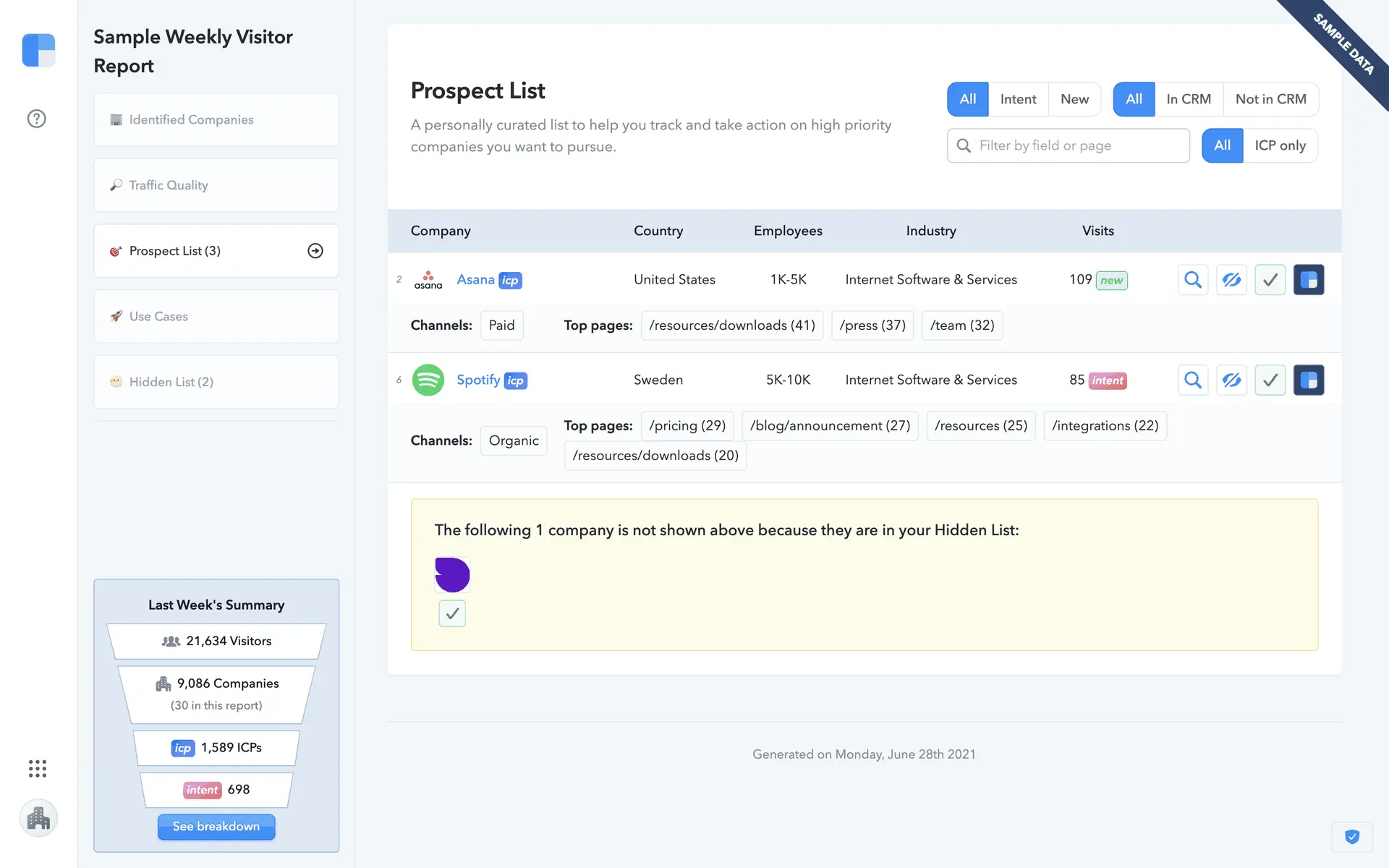This screenshot has width=1389, height=868.
Task: Click the app logo at top left
Action: pos(39,51)
